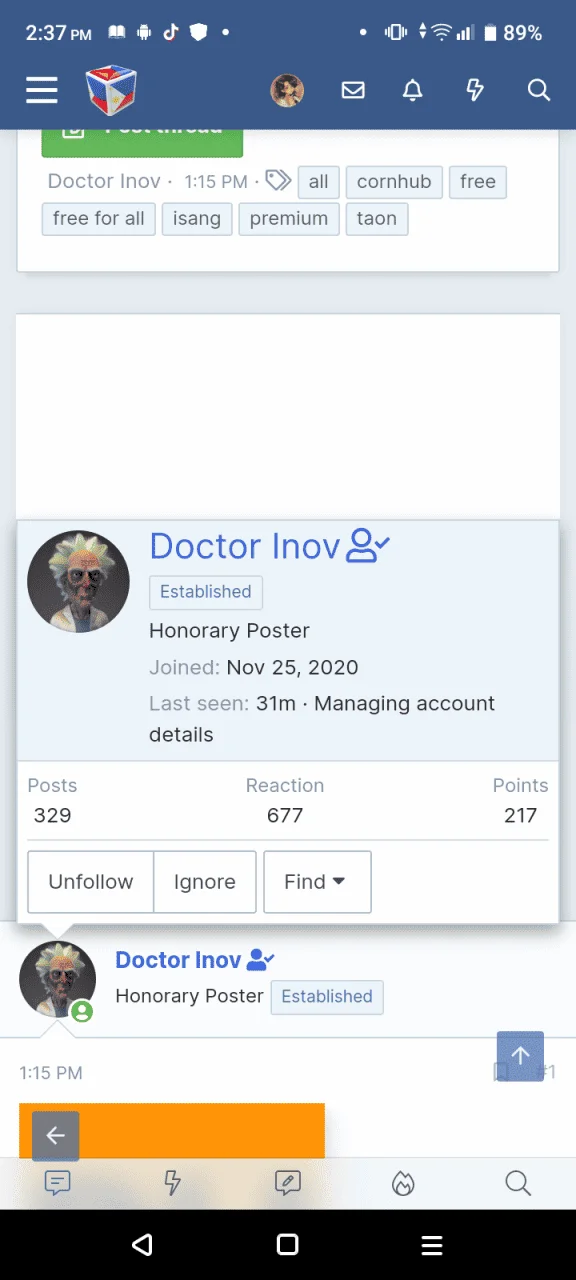Expand the Find dropdown
This screenshot has height=1280, width=576.
tap(317, 882)
